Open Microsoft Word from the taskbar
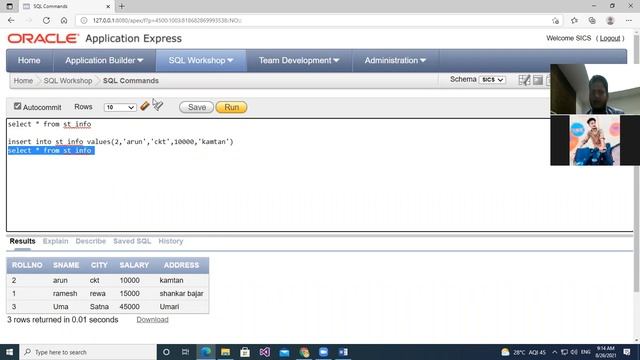Viewport: 640px width, 360px height. point(343,352)
